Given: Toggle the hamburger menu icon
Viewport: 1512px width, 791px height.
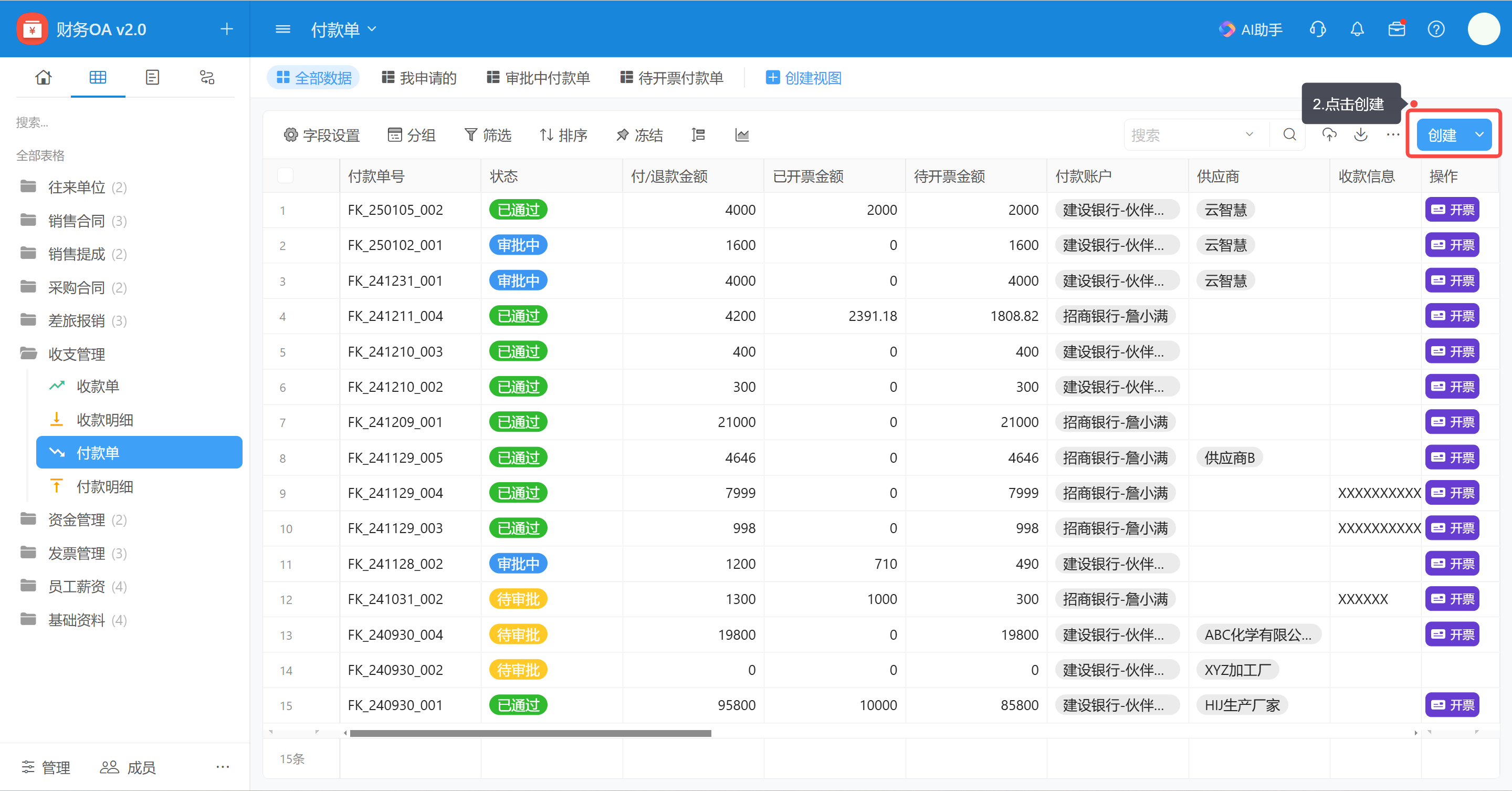Looking at the screenshot, I should coord(283,29).
